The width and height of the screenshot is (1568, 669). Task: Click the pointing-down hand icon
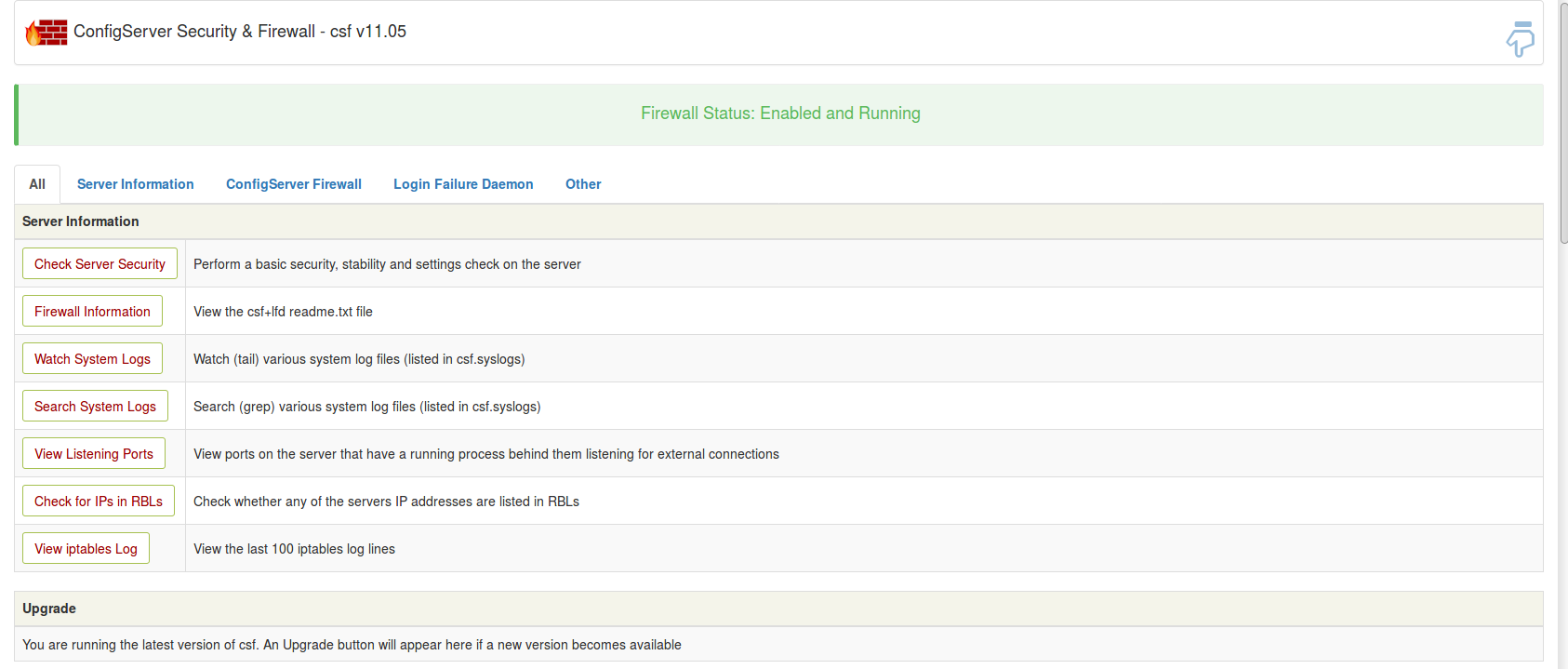tap(1521, 39)
